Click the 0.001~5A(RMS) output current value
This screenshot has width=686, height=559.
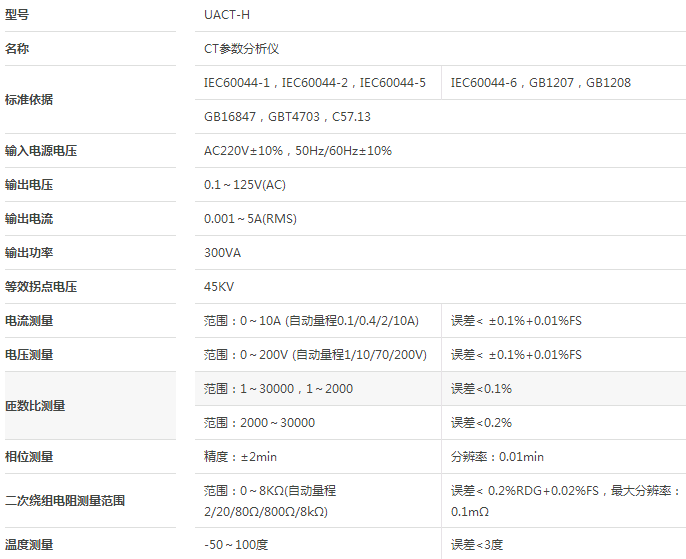(250, 219)
